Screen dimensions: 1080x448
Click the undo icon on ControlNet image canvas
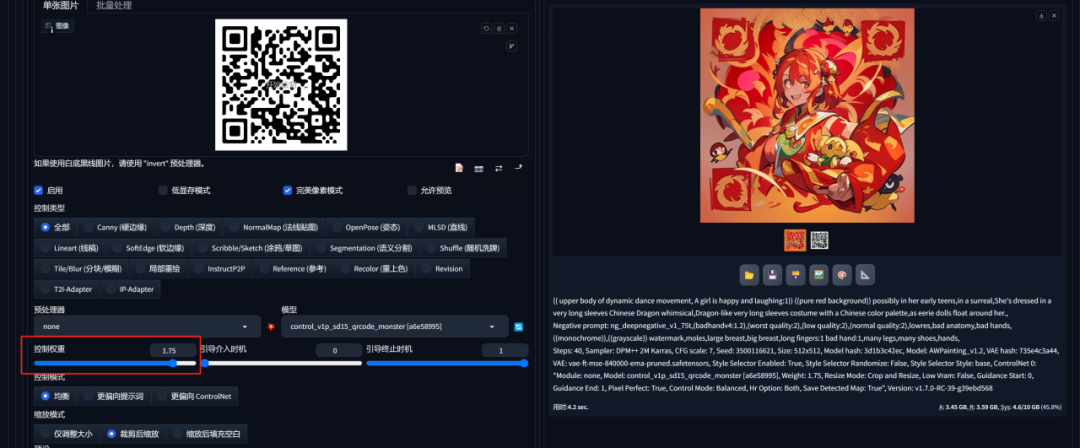[x=486, y=28]
